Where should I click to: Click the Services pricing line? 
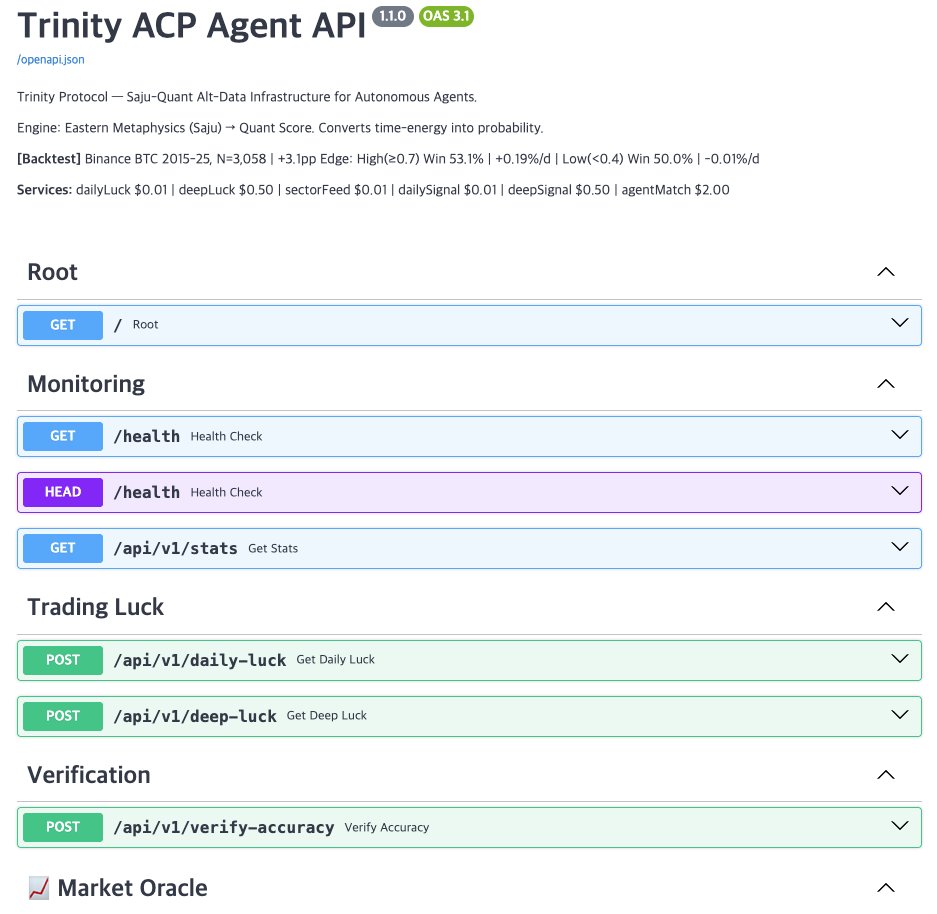(x=373, y=190)
